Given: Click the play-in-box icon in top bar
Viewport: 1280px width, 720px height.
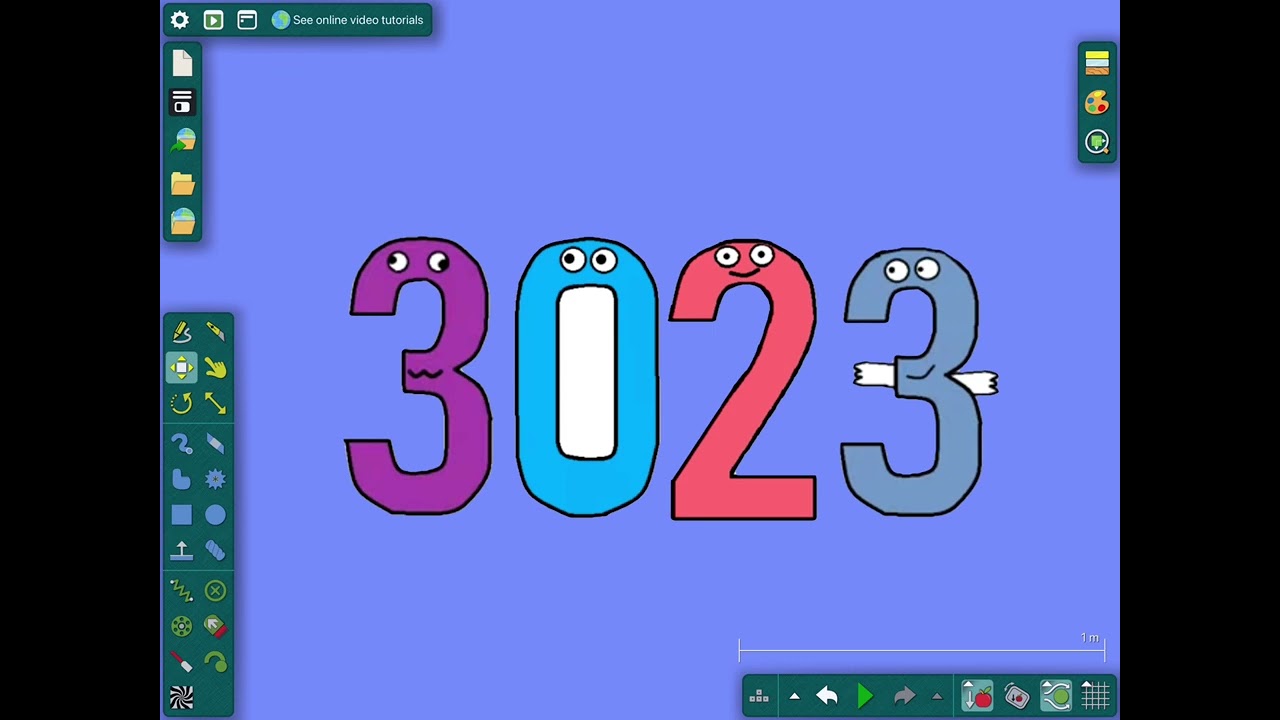Looking at the screenshot, I should [x=213, y=20].
